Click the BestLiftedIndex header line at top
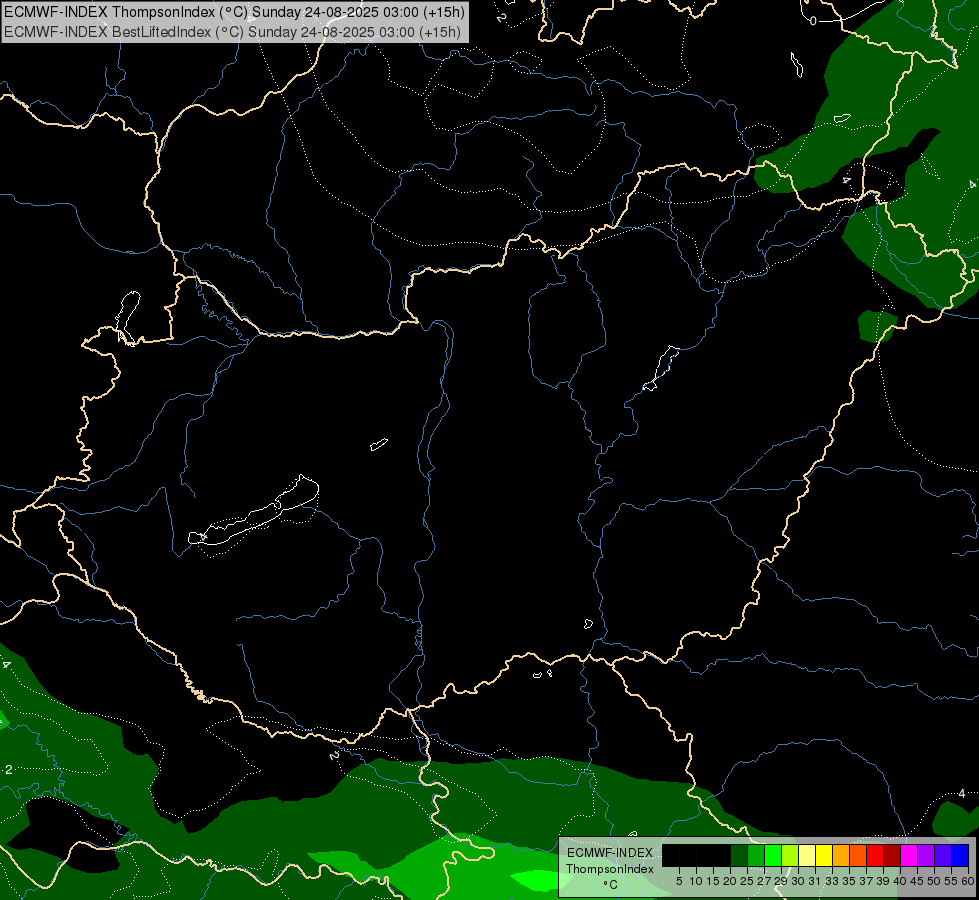The width and height of the screenshot is (979, 900). coord(232,32)
